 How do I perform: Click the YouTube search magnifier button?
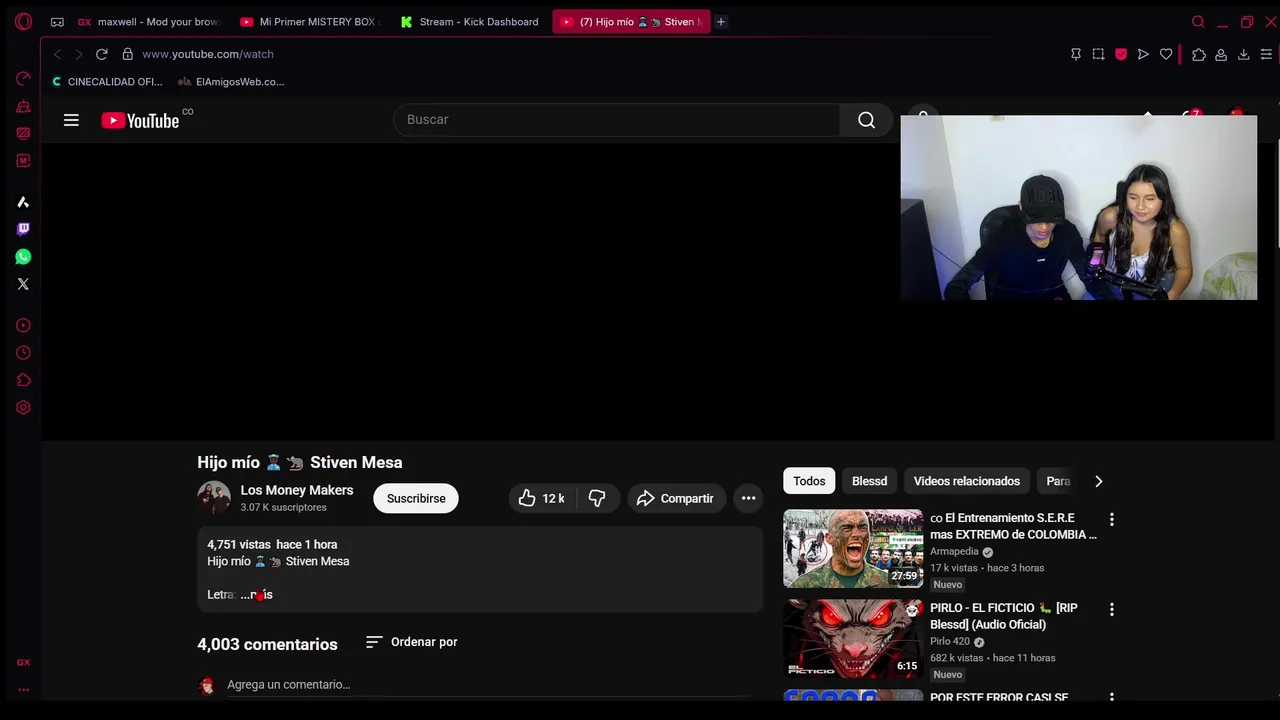[x=866, y=120]
